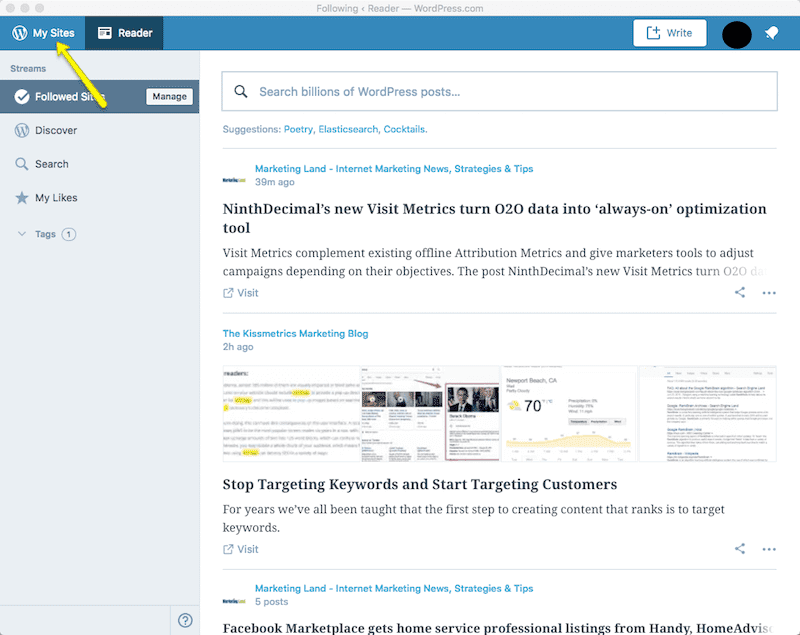Viewport: 800px width, 635px height.
Task: Click the WordPress logo in My Sites
Action: coord(19,33)
